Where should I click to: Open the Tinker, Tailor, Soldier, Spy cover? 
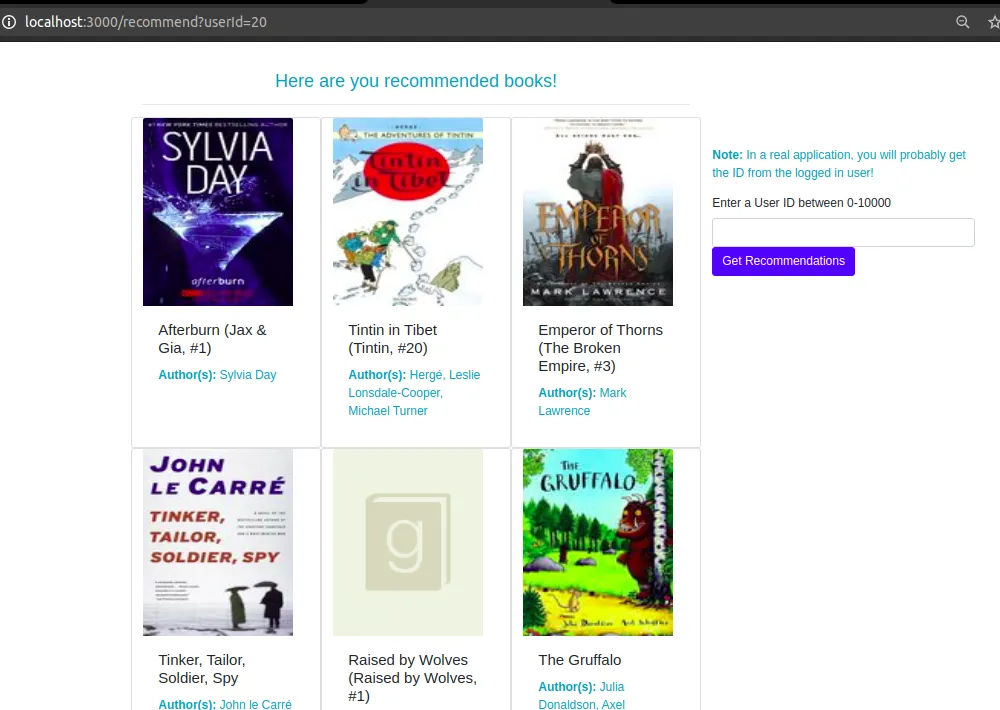click(x=217, y=542)
